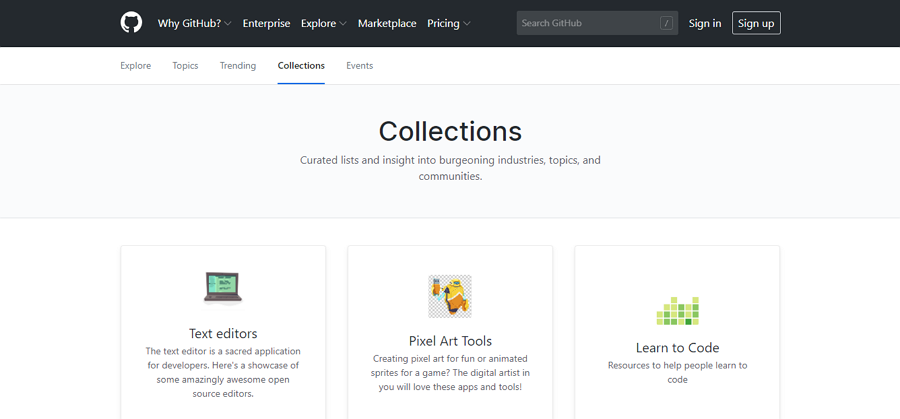900x419 pixels.
Task: Open the Learn to Code green squares icon
Action: pyautogui.click(x=677, y=311)
